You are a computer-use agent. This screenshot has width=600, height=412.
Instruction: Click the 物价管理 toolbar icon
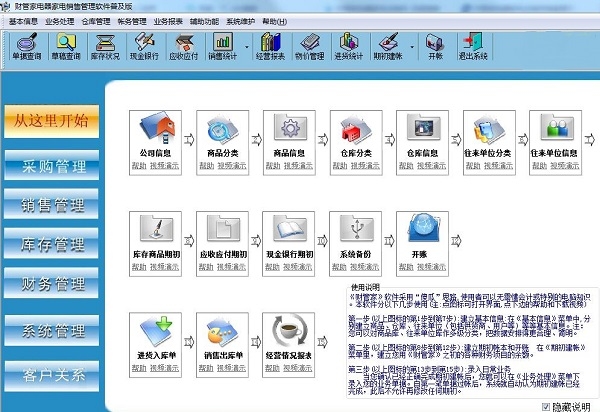pos(316,46)
